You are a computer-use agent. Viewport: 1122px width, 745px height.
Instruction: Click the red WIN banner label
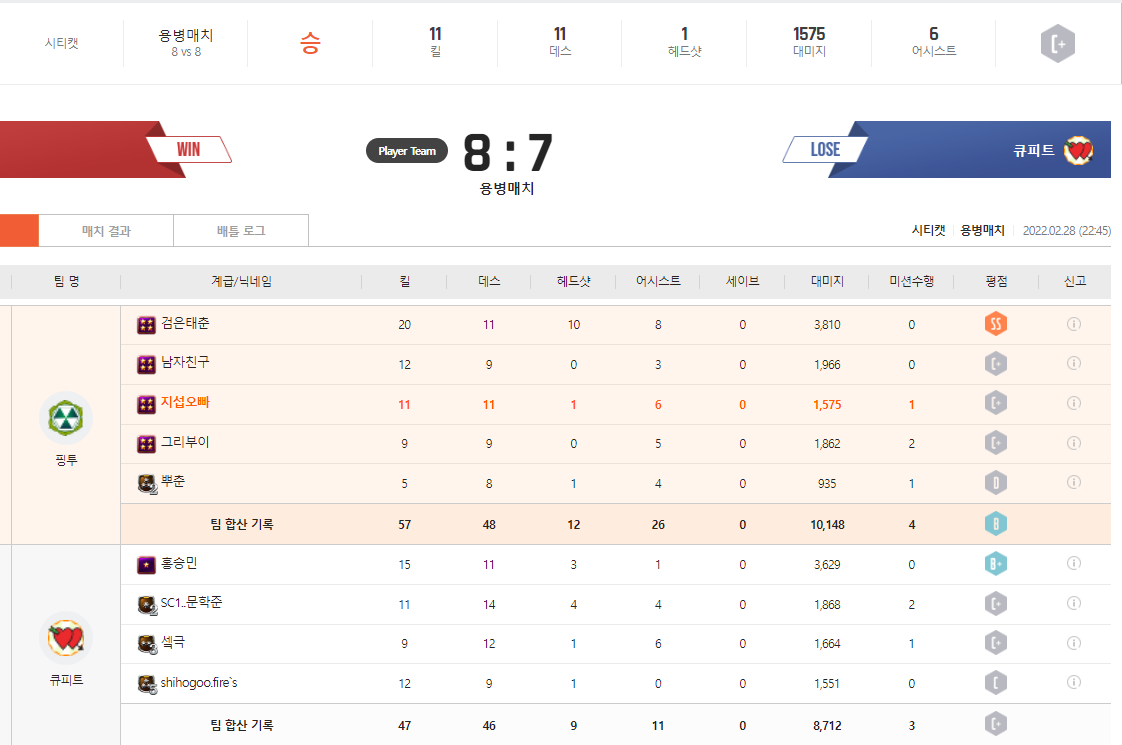coord(188,150)
